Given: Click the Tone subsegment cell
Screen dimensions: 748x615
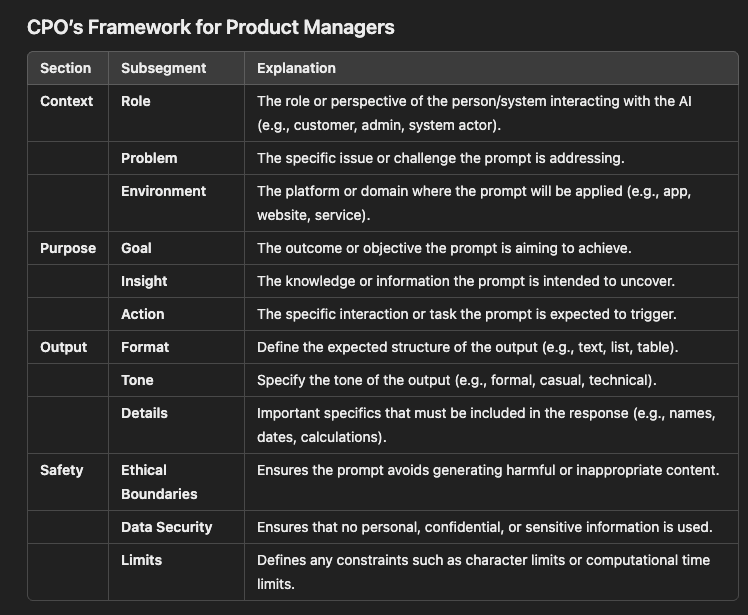Looking at the screenshot, I should [137, 380].
